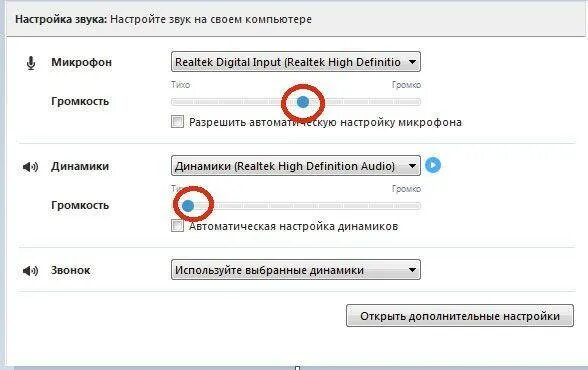Click the Громко label above microphone slider

pyautogui.click(x=406, y=85)
